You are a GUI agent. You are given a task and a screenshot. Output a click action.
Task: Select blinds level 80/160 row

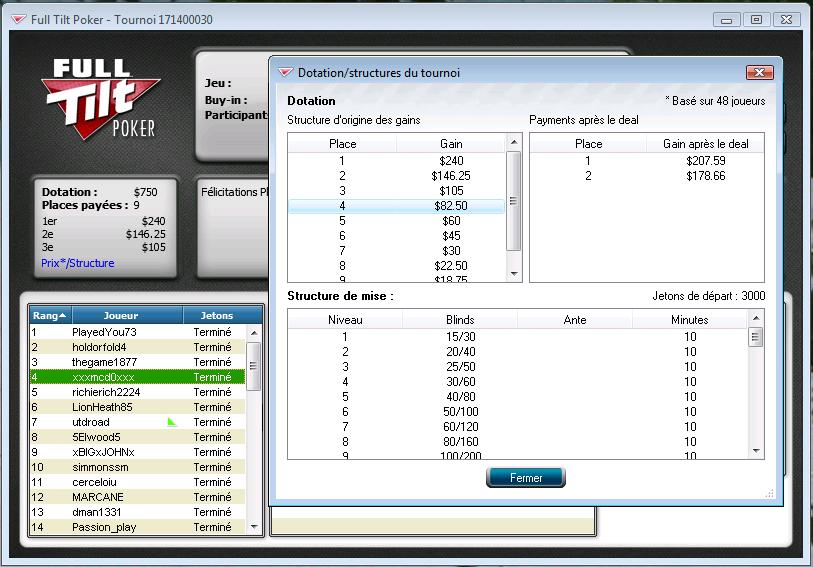518,442
